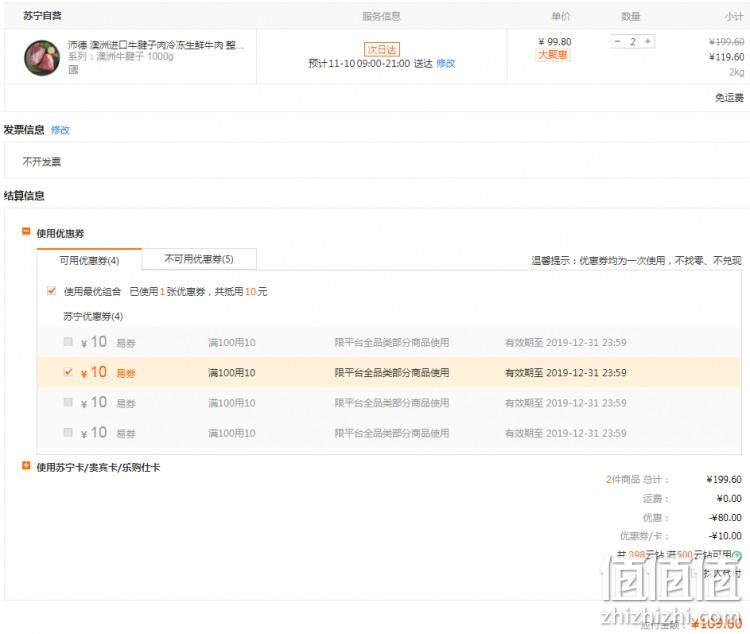Click the ¥119.60 subtotal value
750x634 pixels.
727,57
